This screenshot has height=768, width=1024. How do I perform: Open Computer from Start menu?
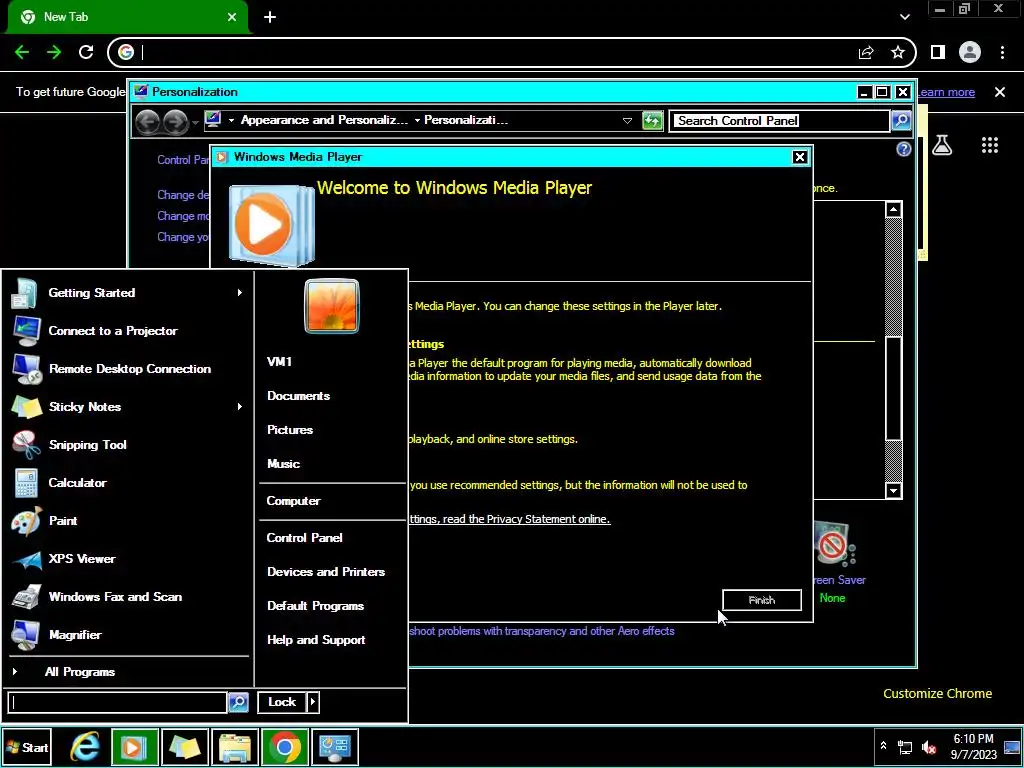click(x=293, y=501)
